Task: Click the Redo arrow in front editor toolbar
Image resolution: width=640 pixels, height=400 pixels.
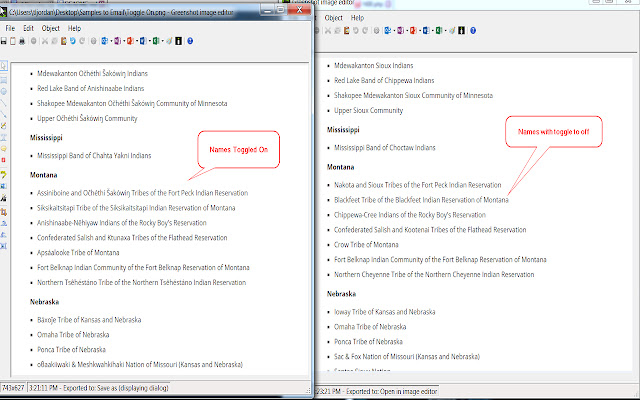Action: click(x=82, y=41)
